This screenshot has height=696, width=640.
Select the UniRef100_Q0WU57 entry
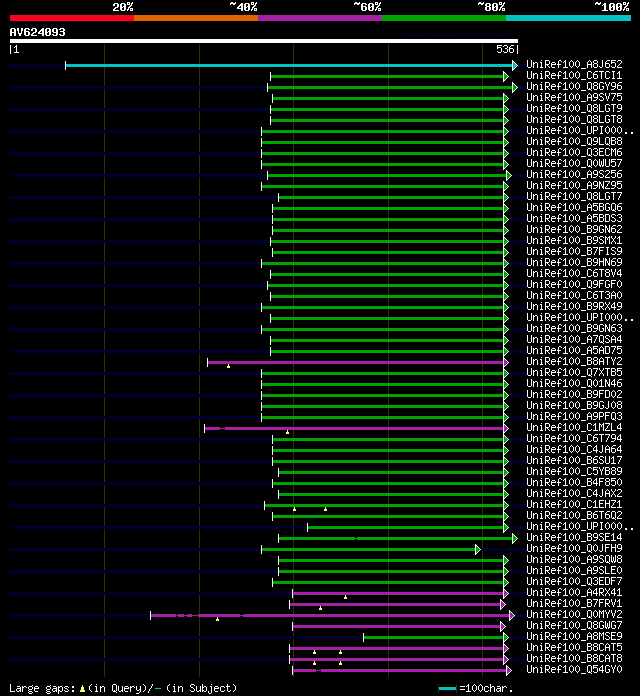(574, 163)
